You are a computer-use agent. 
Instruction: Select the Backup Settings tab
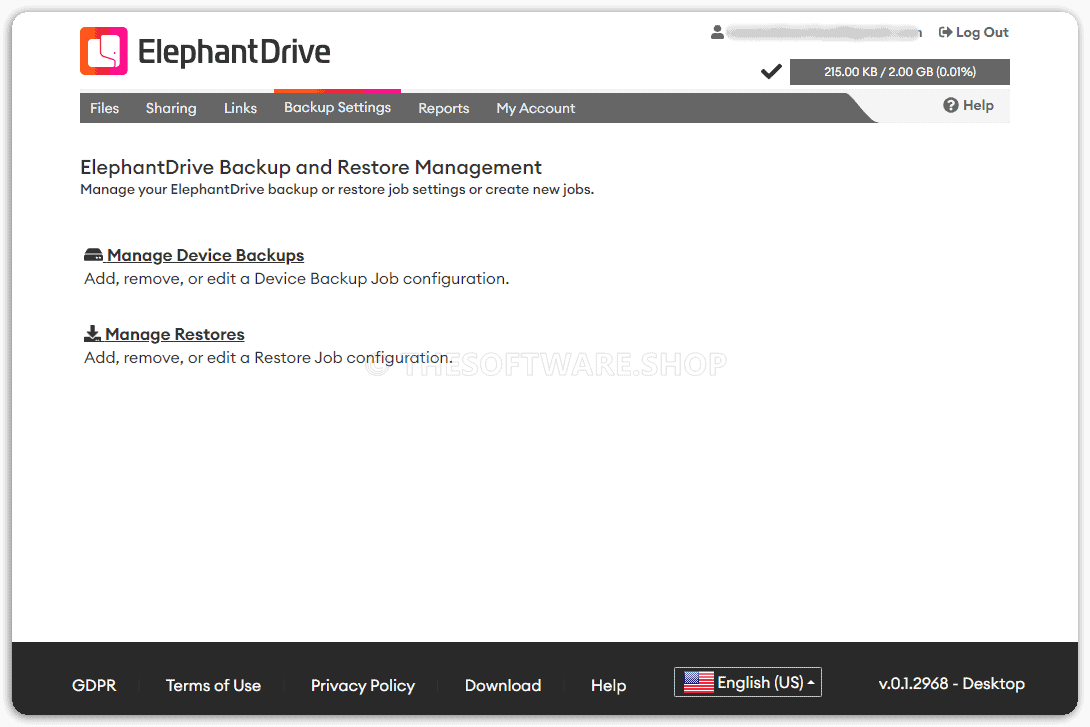coord(337,107)
